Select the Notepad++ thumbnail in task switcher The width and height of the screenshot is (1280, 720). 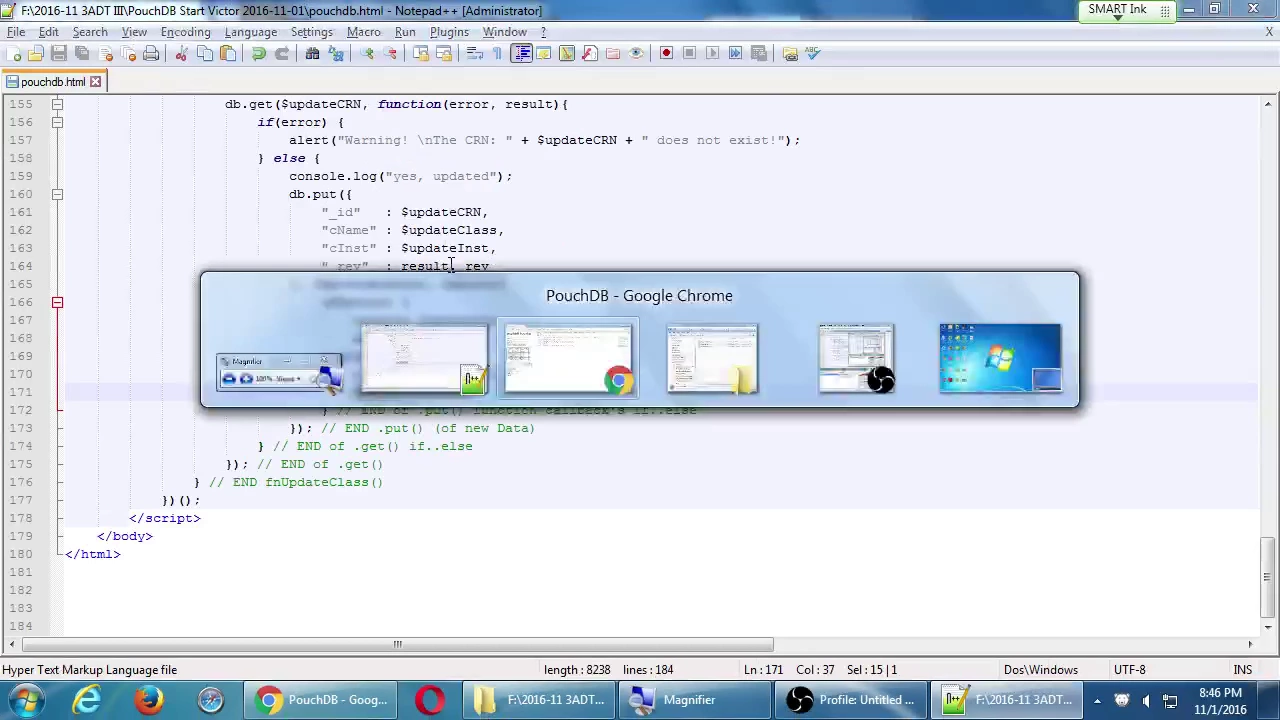[x=424, y=358]
